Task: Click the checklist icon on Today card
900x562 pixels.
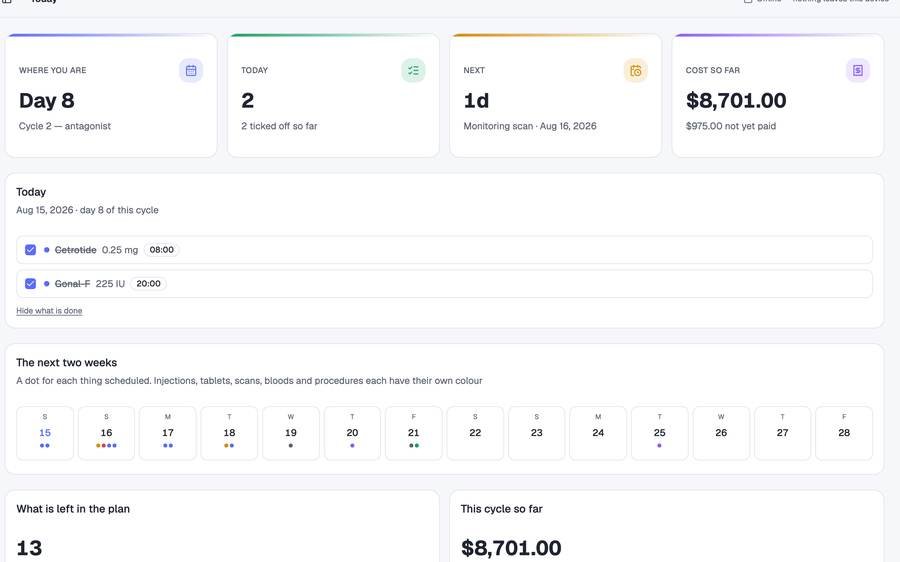Action: 413,71
